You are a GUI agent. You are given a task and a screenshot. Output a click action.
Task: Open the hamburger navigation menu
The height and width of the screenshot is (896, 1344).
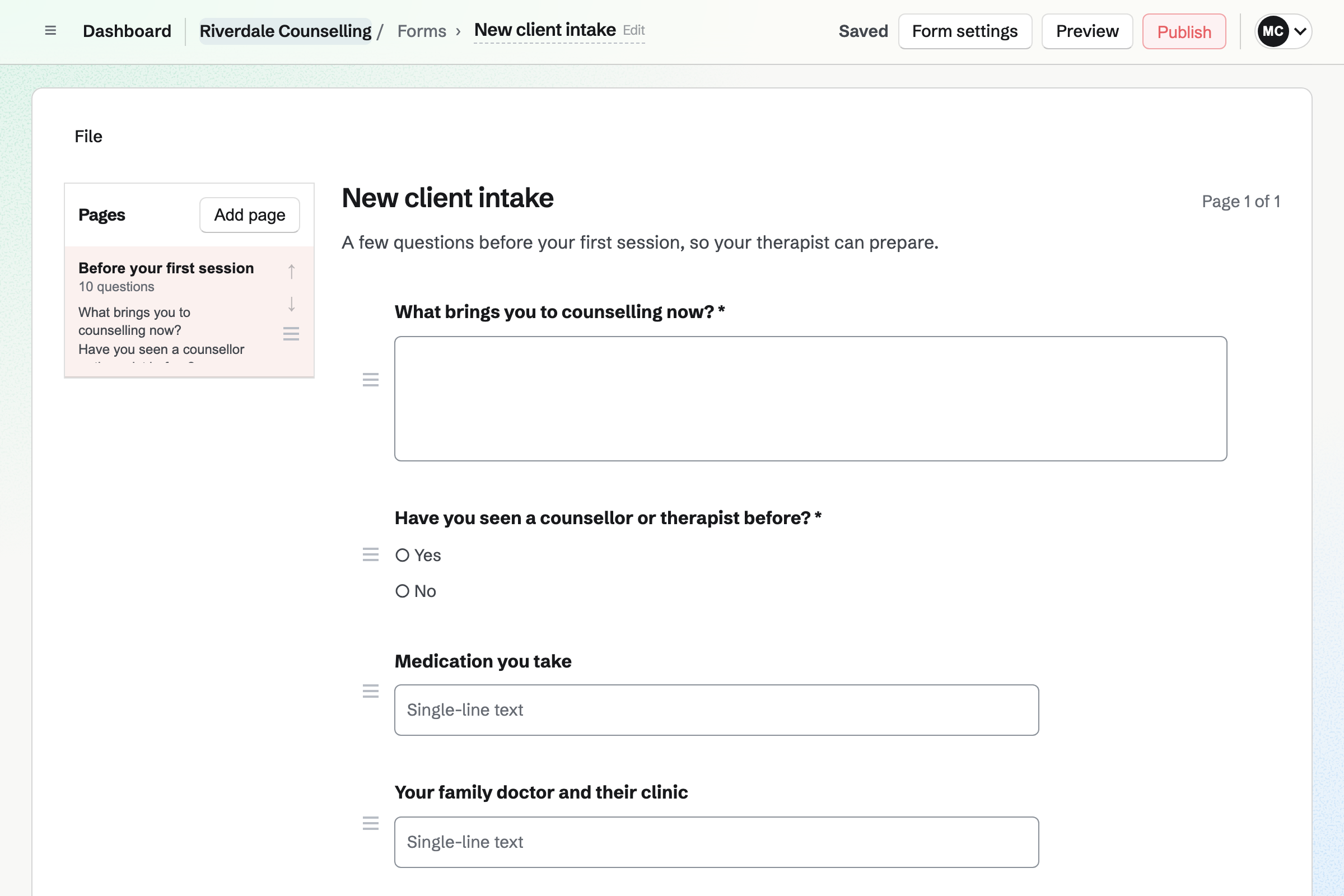pos(50,31)
